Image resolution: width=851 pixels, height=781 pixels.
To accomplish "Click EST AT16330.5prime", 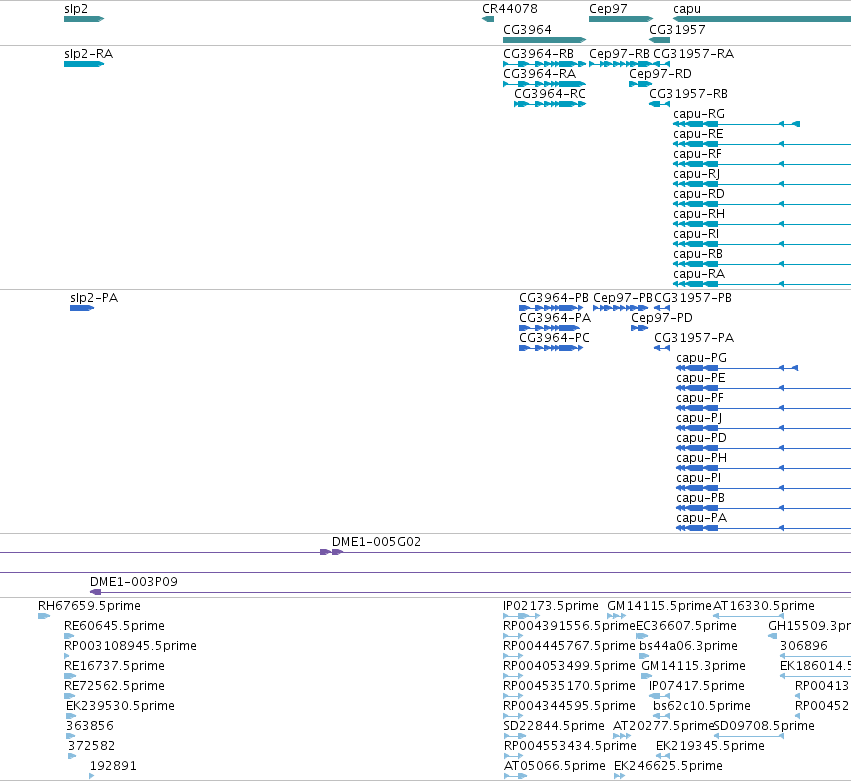I will point(764,606).
